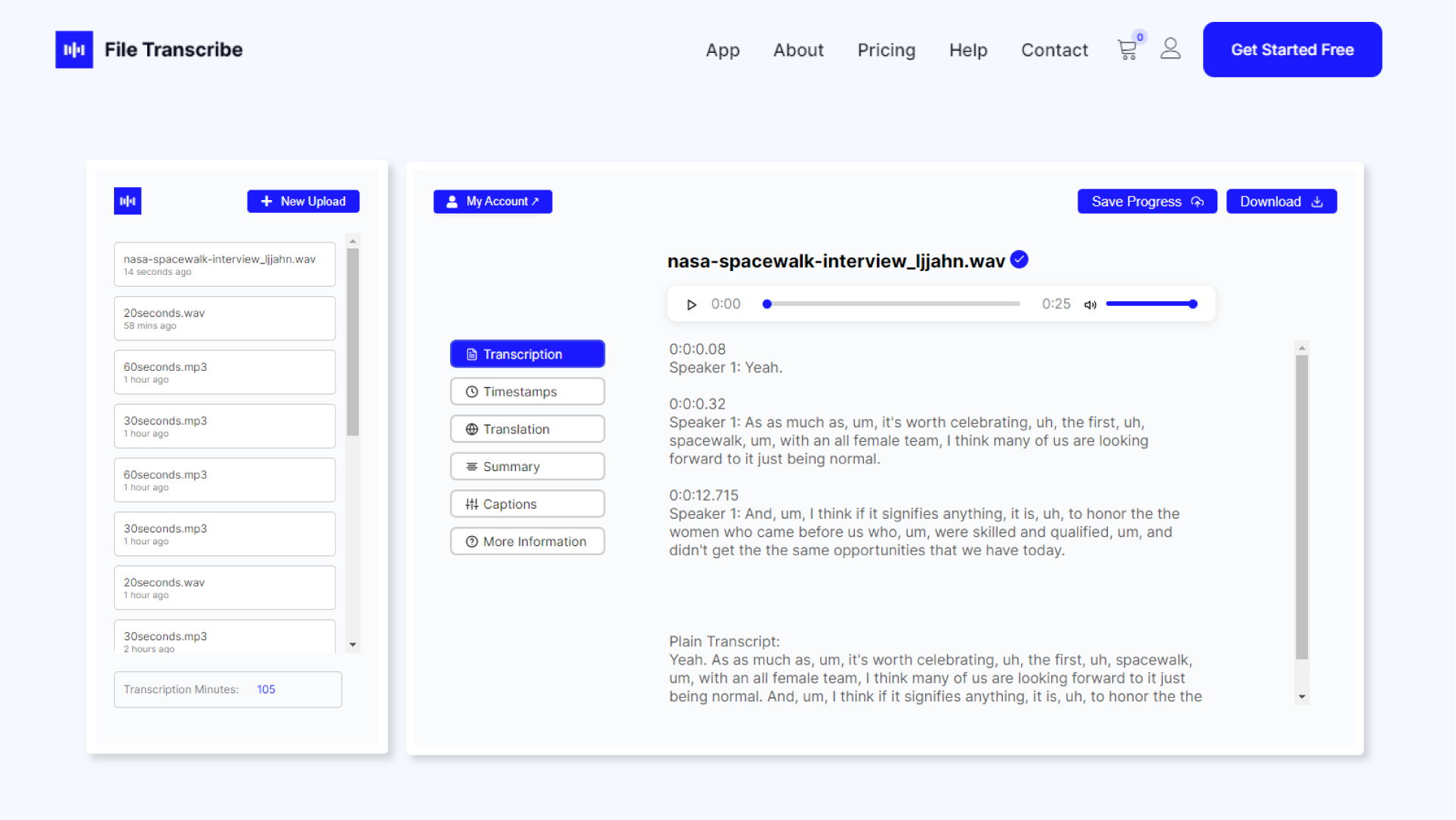Click the Save Progress button
Image resolution: width=1456 pixels, height=820 pixels.
click(1146, 202)
